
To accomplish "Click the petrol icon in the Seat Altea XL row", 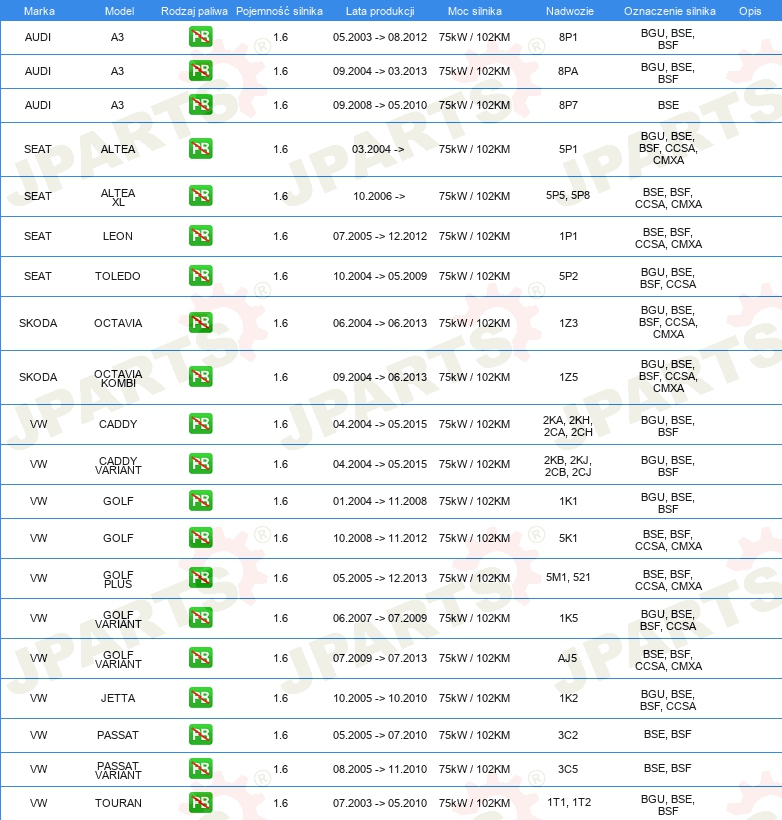I will coord(200,196).
